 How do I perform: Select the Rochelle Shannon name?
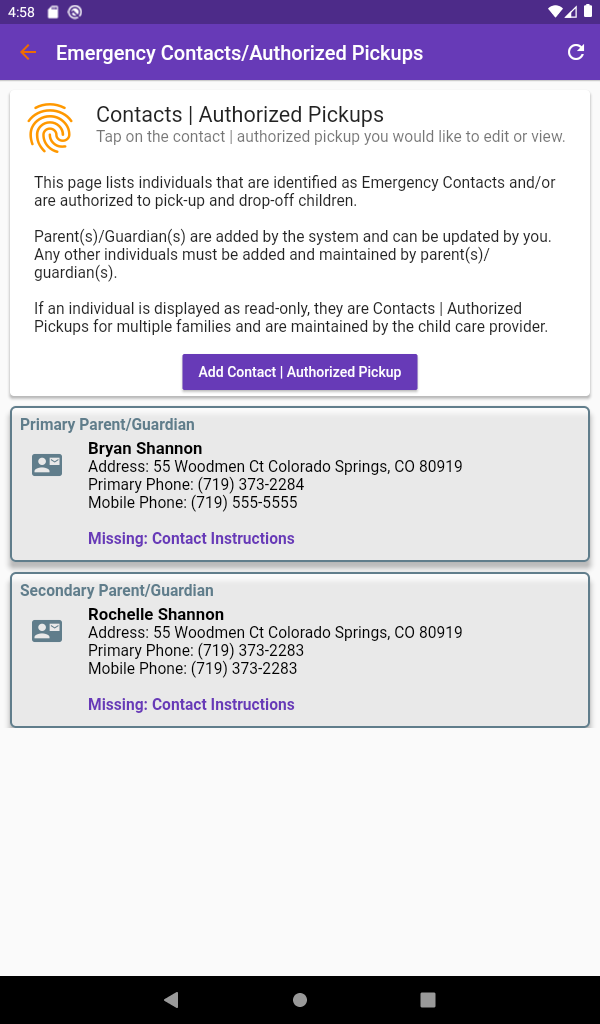[x=156, y=615]
